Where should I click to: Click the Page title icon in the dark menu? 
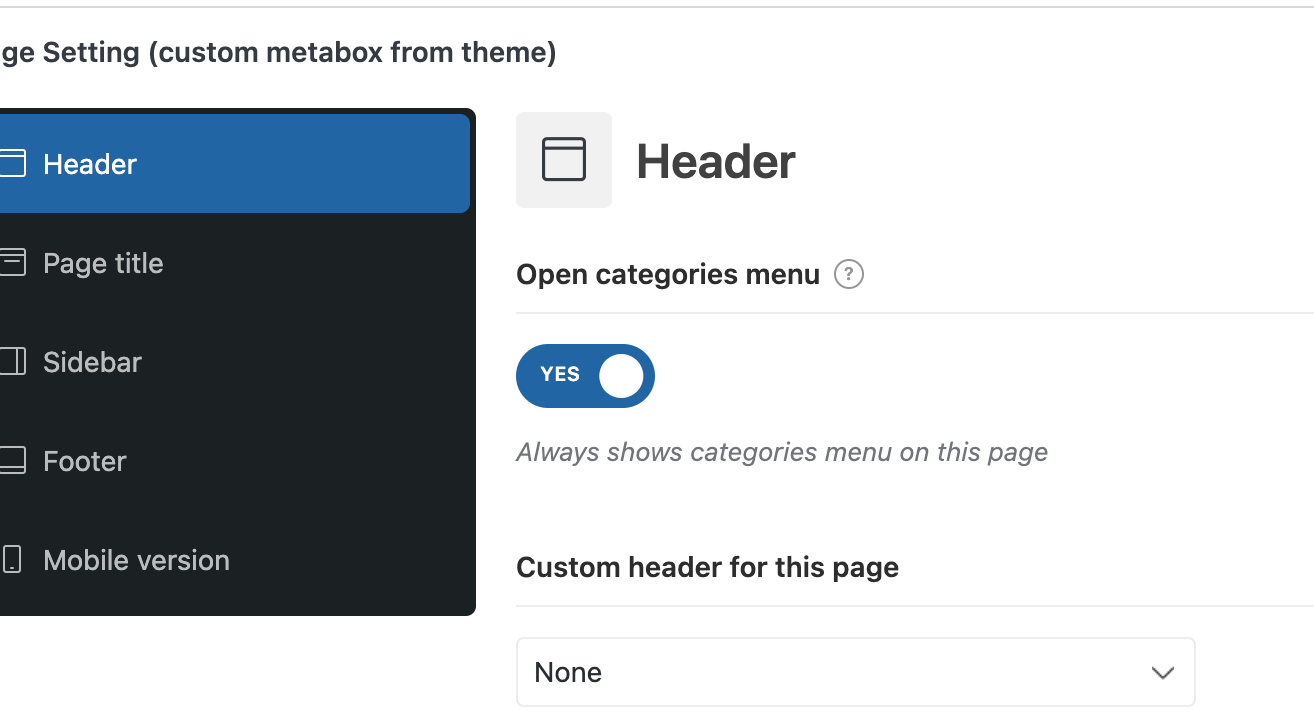coord(12,263)
